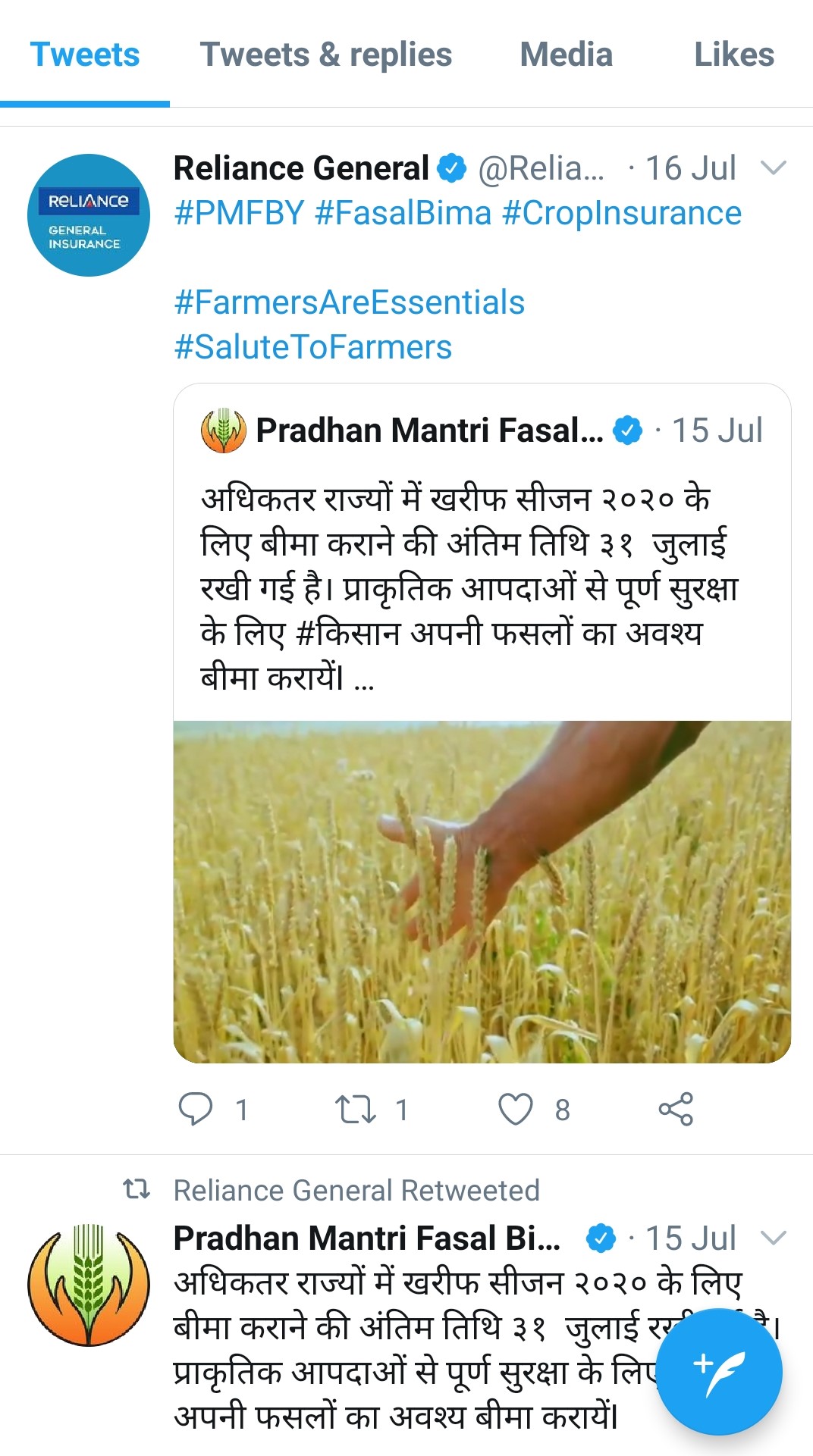Screen dimensions: 813x1456
Task: Tap the retweet icon under Reliance tweet
Action: pos(356,1110)
